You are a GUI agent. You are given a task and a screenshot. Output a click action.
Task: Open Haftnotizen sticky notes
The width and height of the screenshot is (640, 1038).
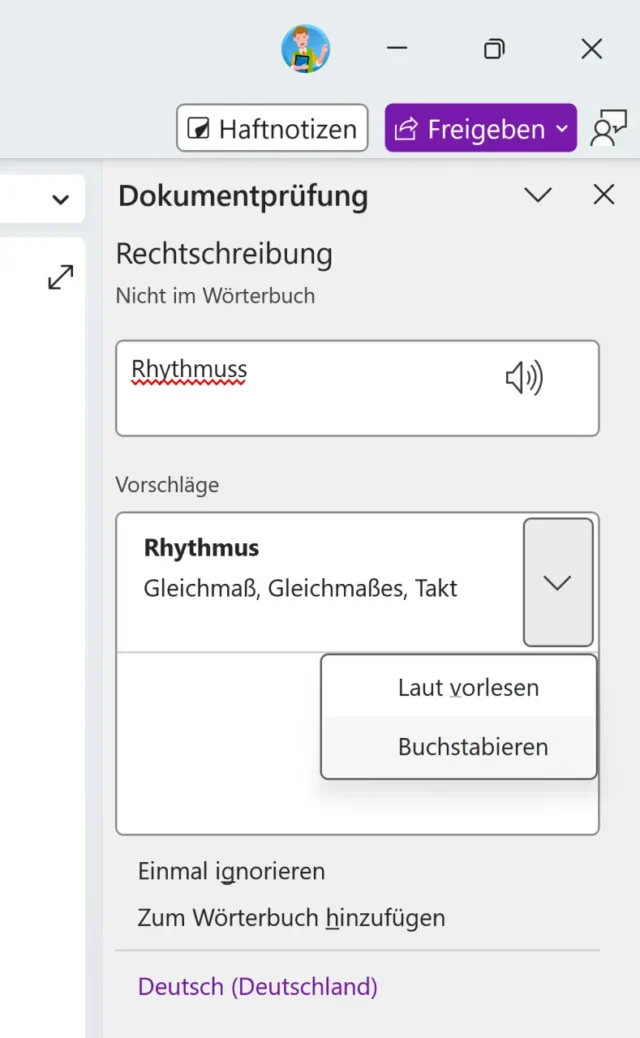(272, 129)
